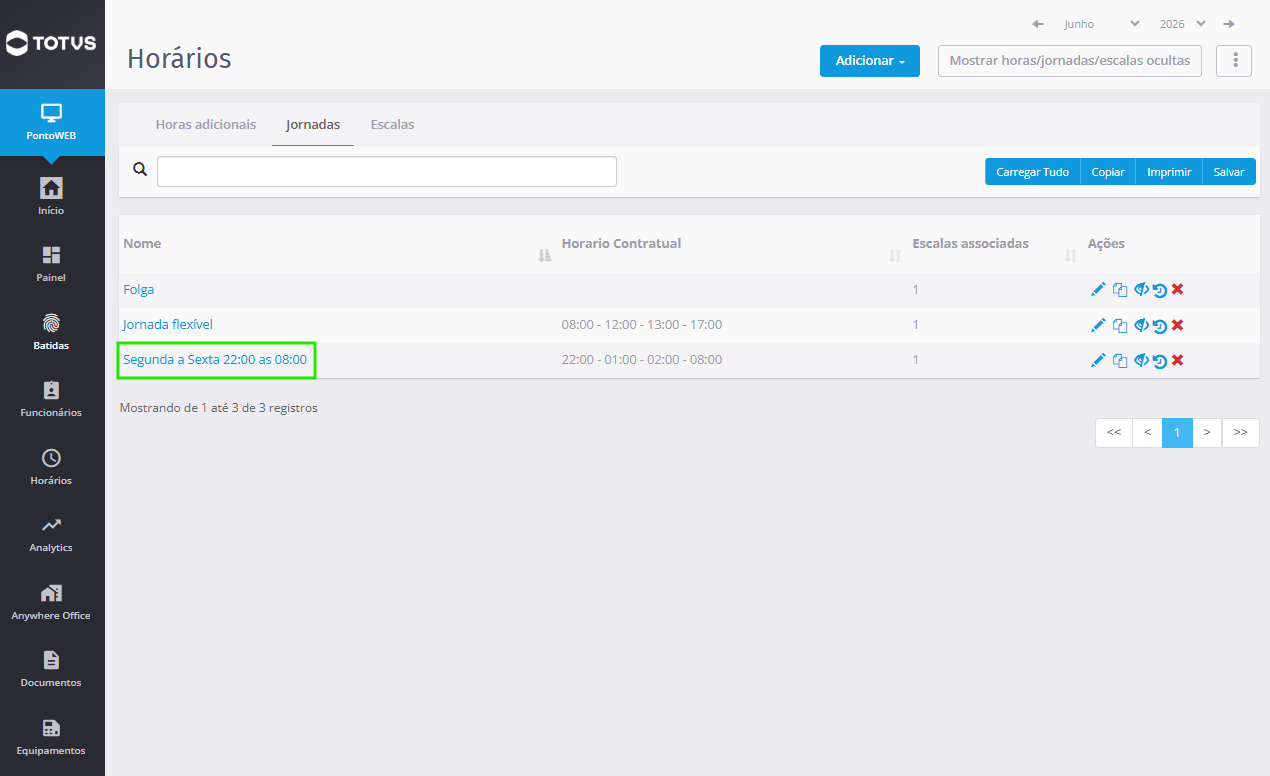Open Documentos in the sidebar

pyautogui.click(x=51, y=669)
